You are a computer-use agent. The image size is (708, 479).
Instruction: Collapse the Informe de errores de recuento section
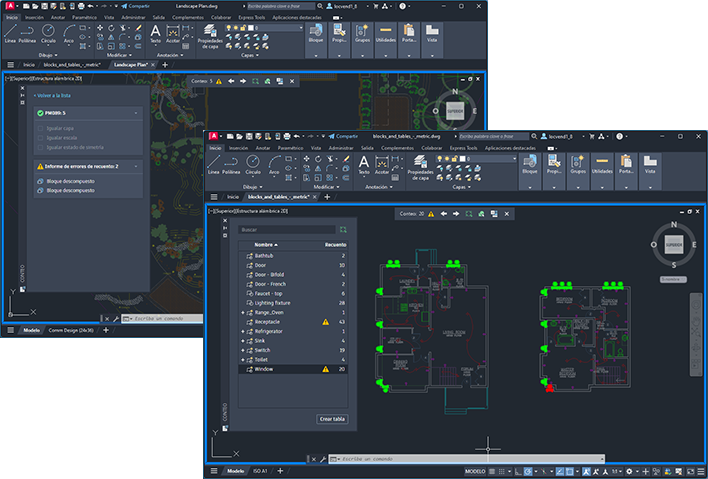pos(136,167)
